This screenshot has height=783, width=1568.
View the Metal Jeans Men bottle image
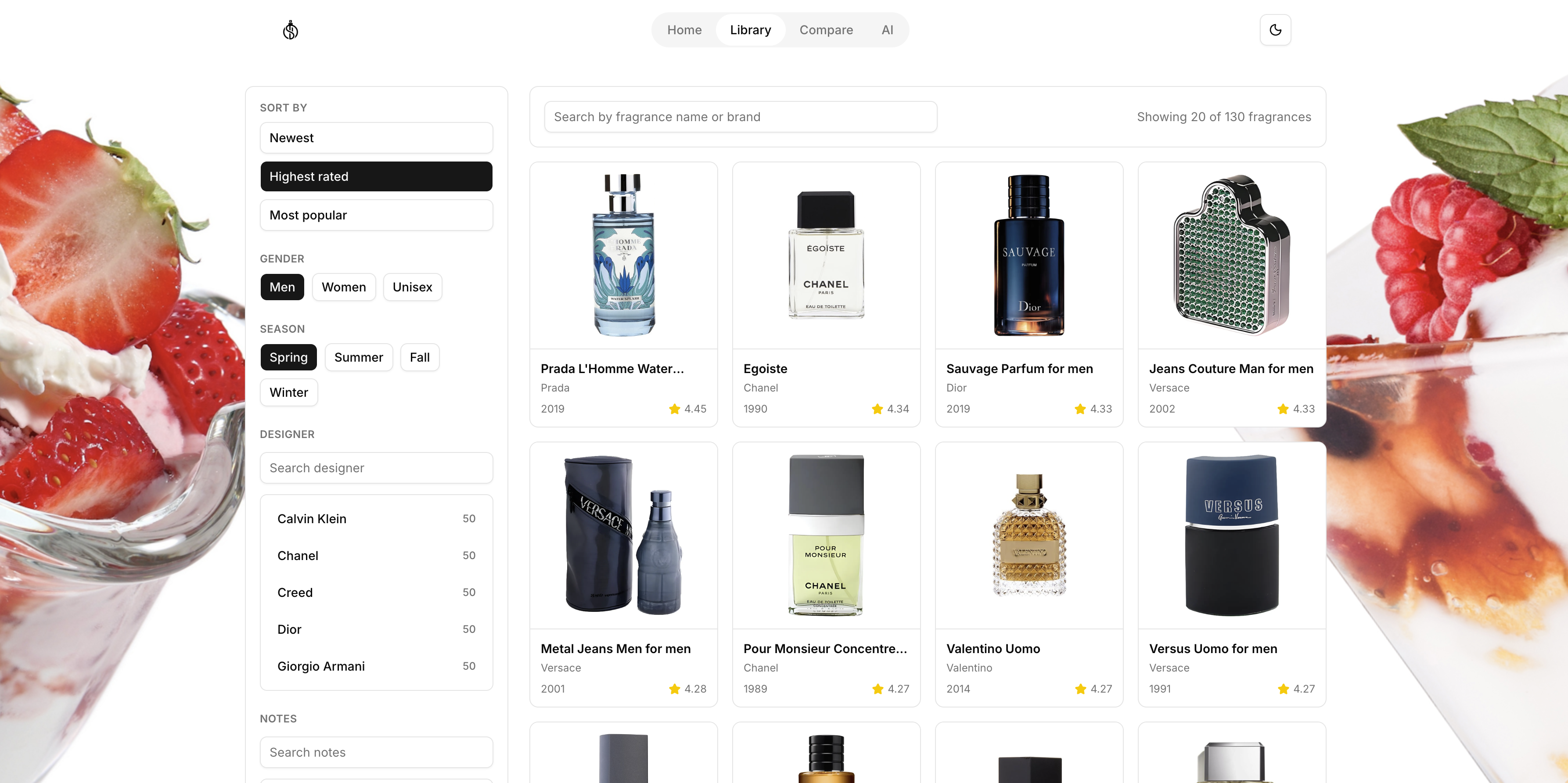tap(623, 535)
